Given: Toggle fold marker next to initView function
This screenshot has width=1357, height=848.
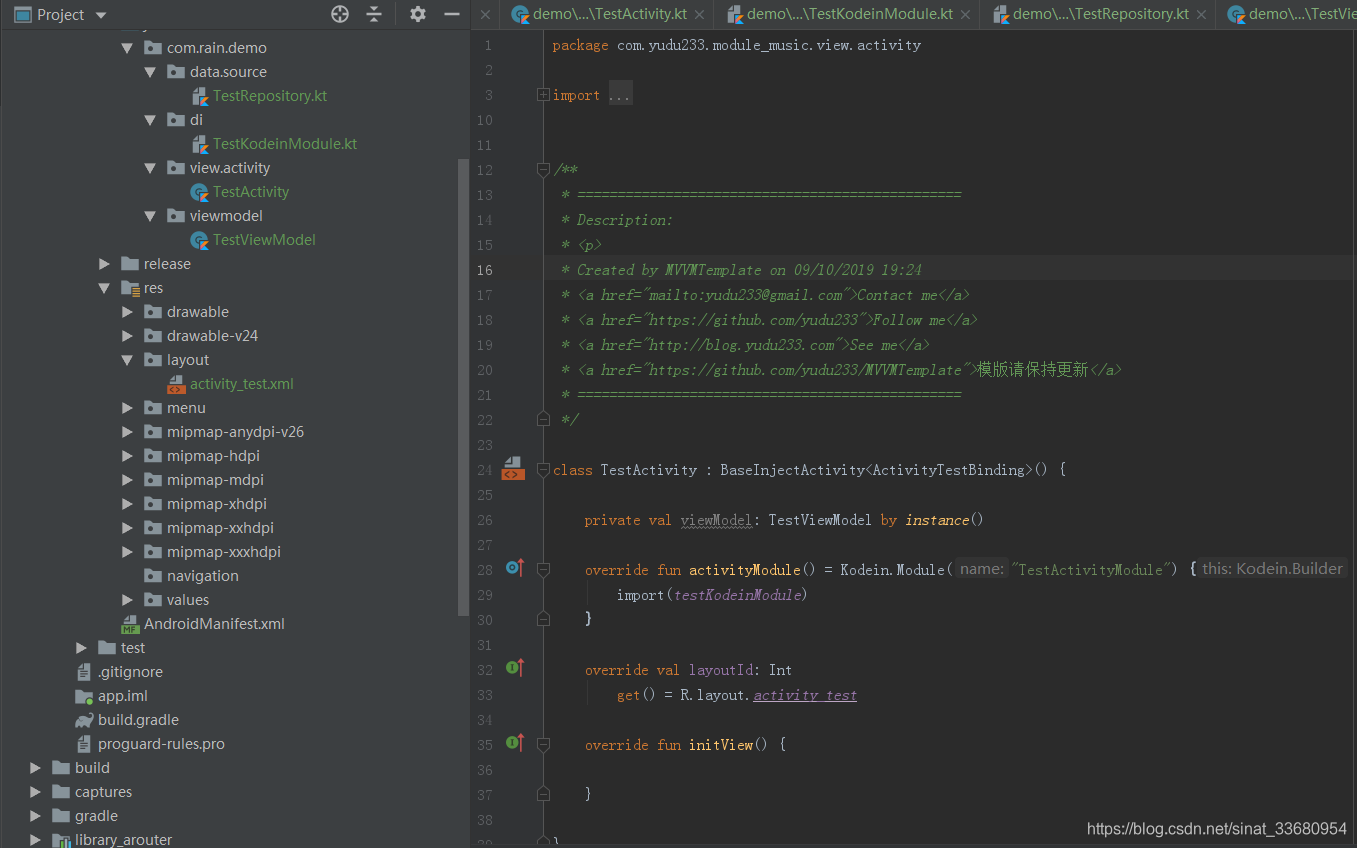Looking at the screenshot, I should click(543, 744).
